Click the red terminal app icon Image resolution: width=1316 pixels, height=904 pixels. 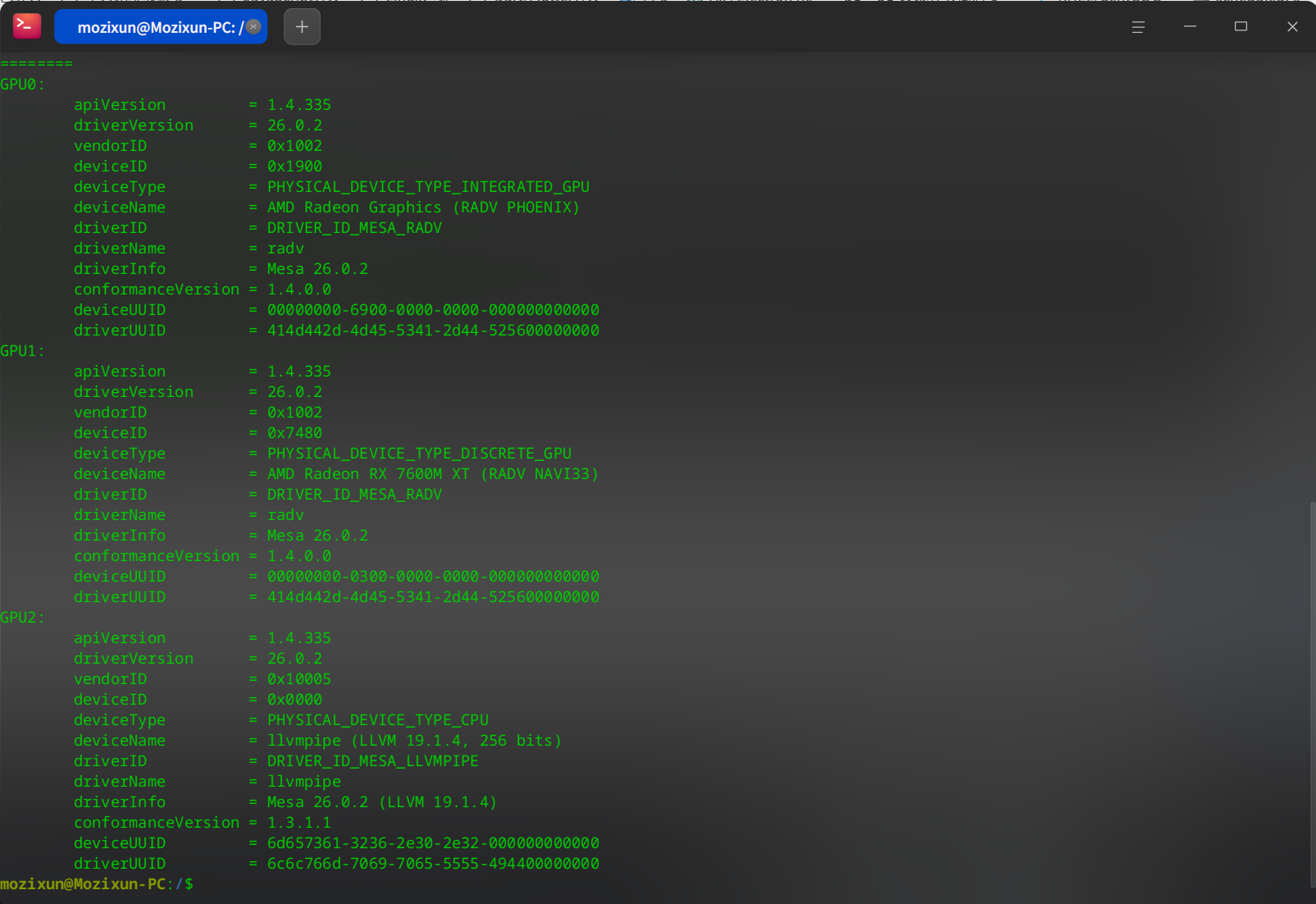tap(27, 26)
